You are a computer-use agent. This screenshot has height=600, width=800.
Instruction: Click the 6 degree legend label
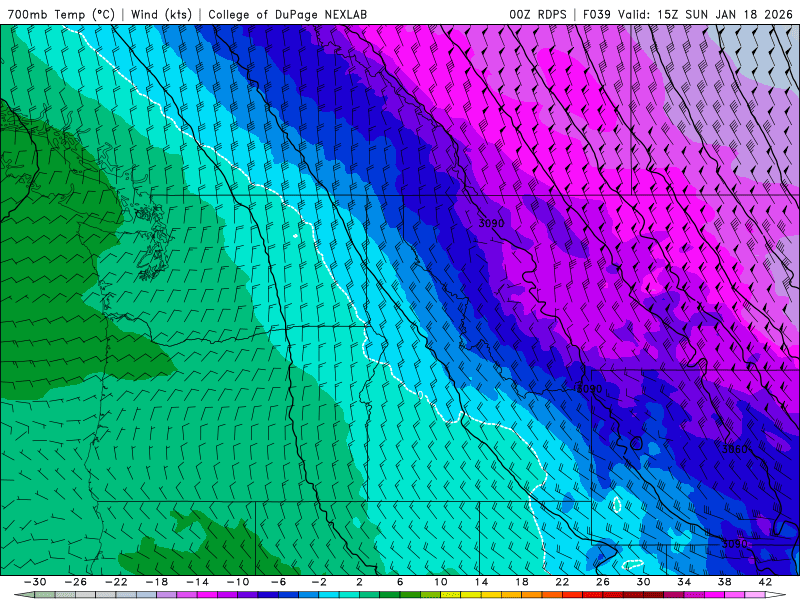[x=400, y=582]
